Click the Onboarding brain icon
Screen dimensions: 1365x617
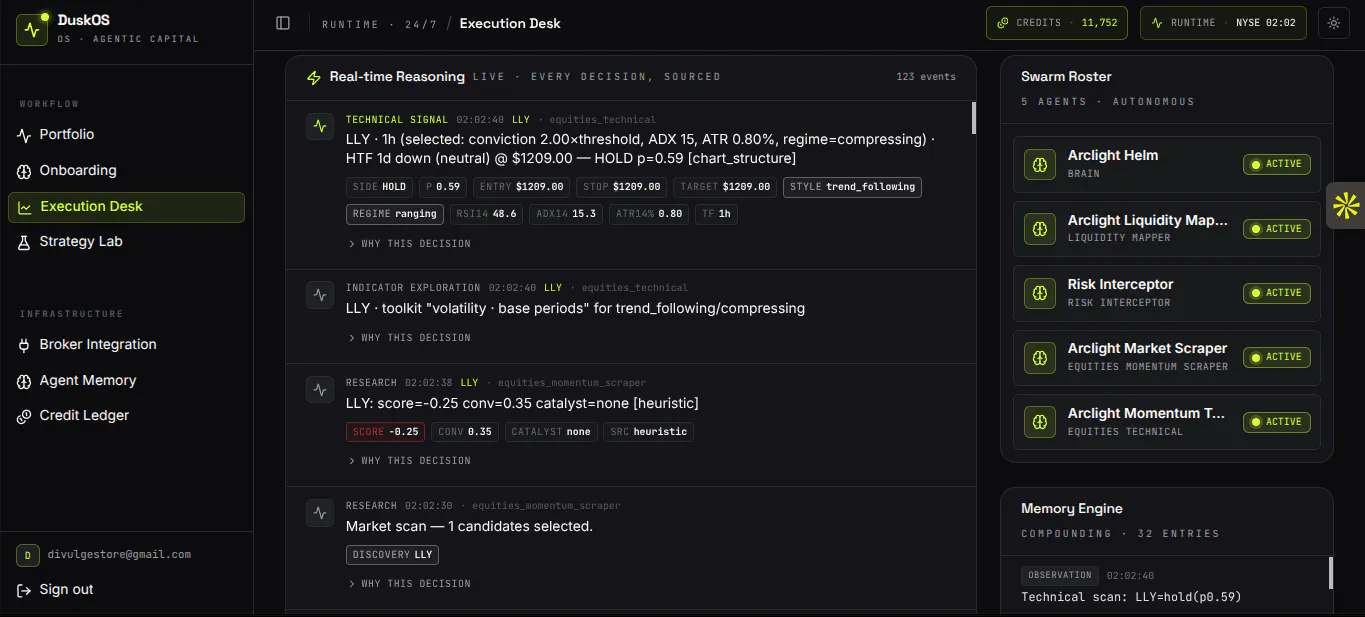tap(25, 171)
